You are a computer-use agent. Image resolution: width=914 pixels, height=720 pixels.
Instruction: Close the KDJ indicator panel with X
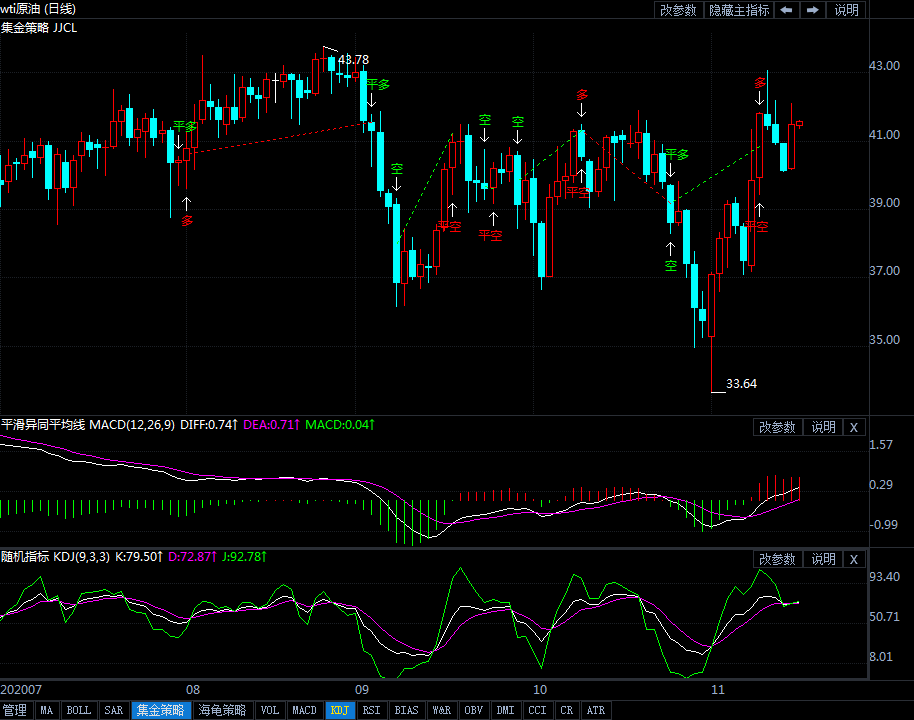click(x=853, y=559)
